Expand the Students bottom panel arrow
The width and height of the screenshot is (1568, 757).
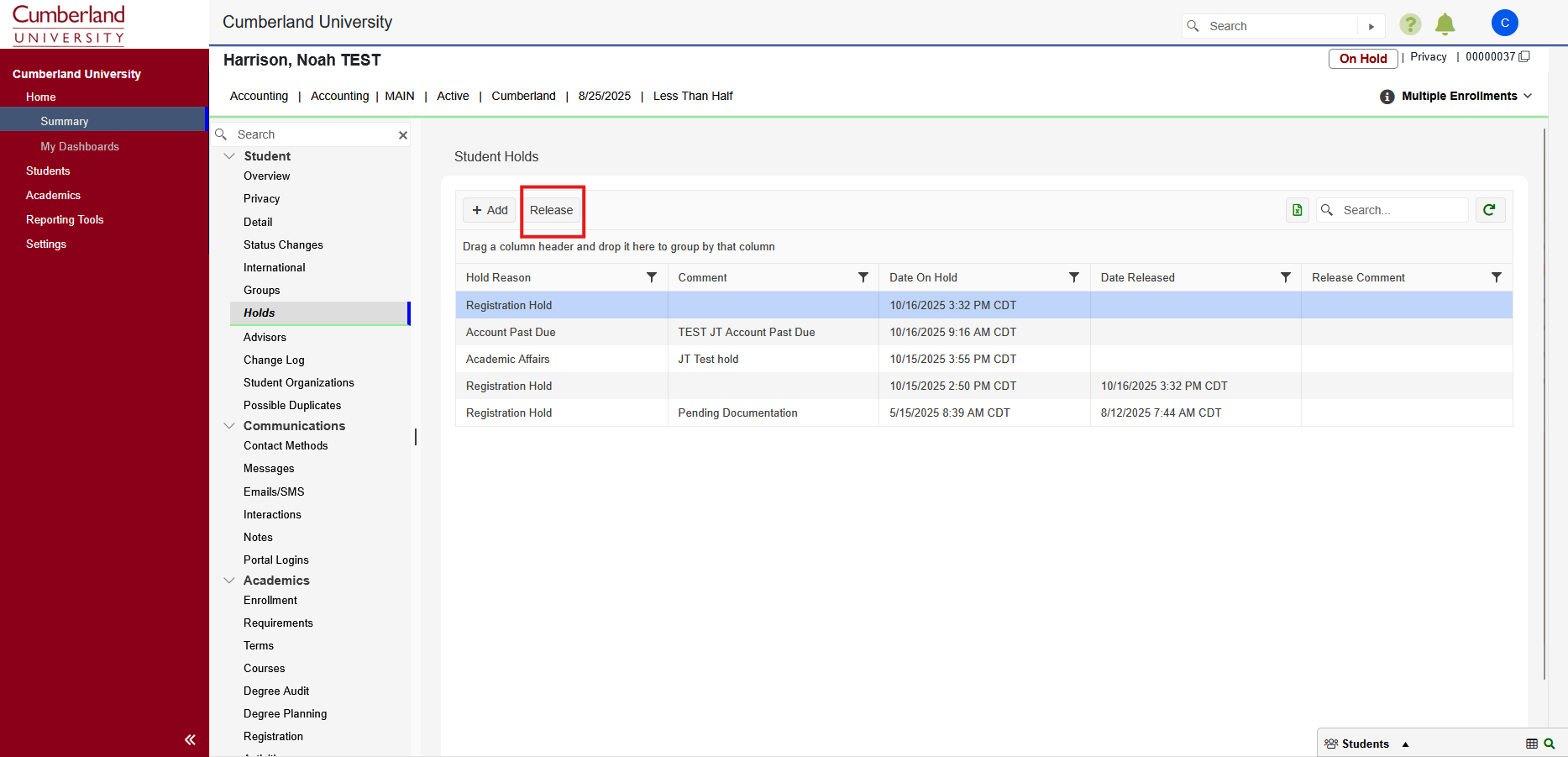tap(1405, 744)
